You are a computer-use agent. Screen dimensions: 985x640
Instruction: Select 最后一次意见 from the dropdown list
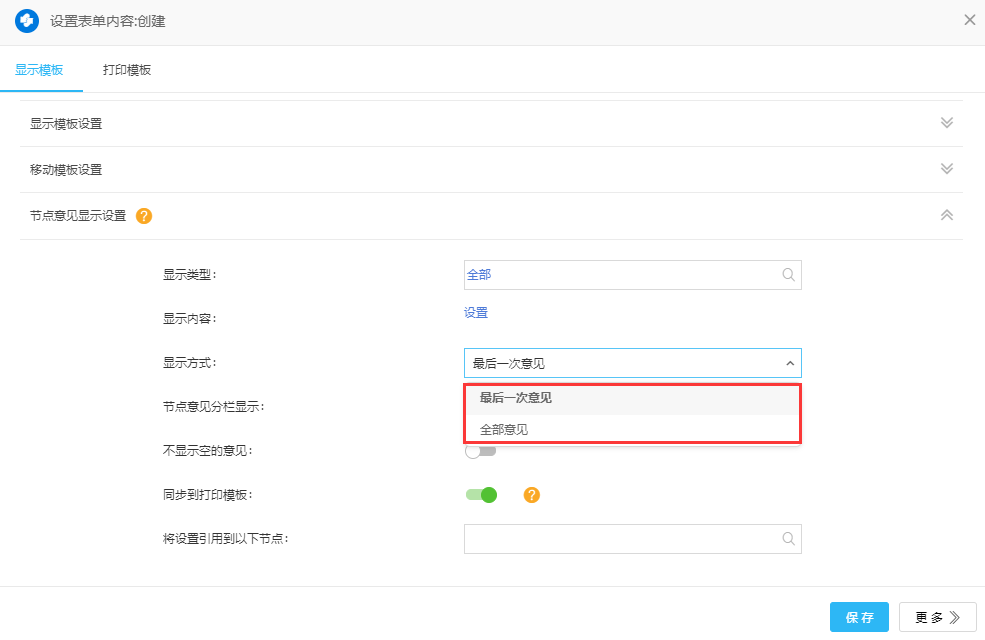[516, 398]
